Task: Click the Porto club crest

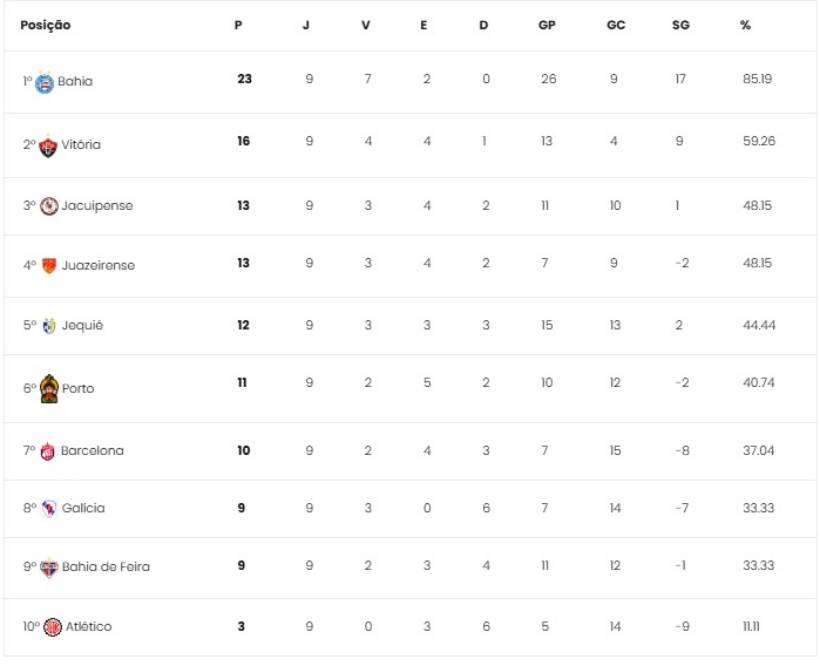Action: (x=49, y=388)
